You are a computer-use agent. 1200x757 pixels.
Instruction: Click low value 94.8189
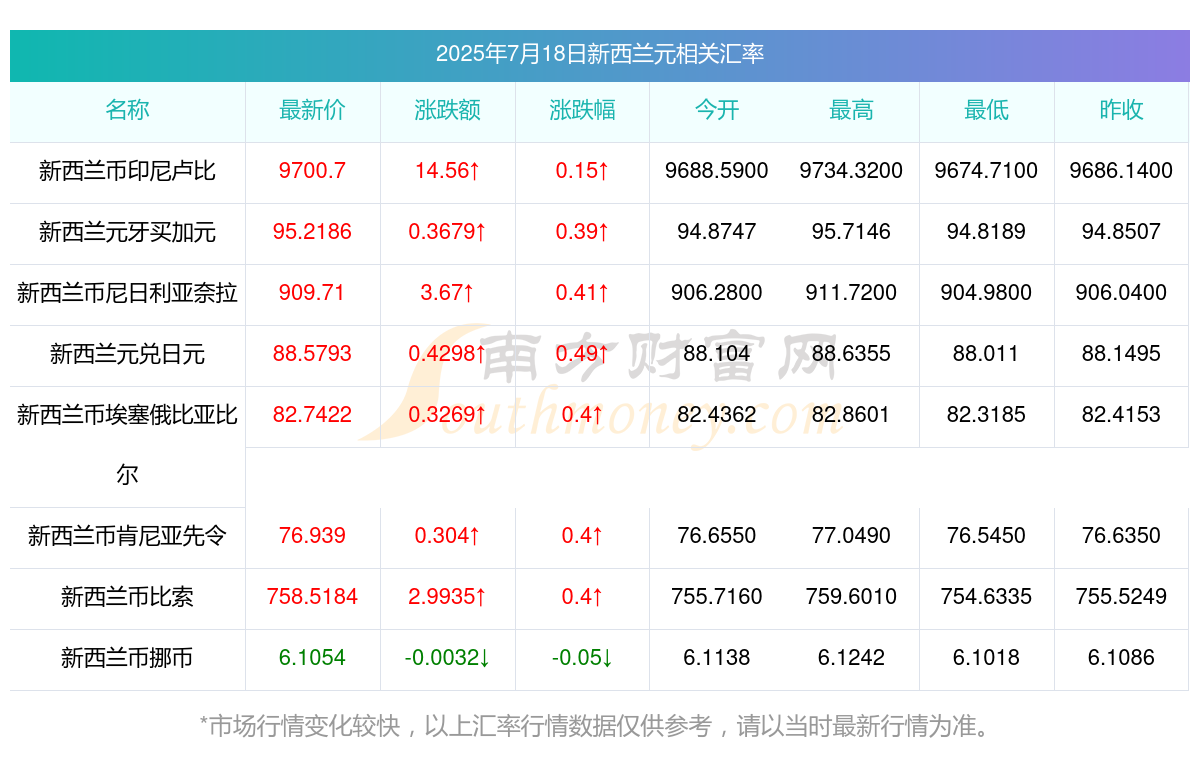[x=986, y=232]
